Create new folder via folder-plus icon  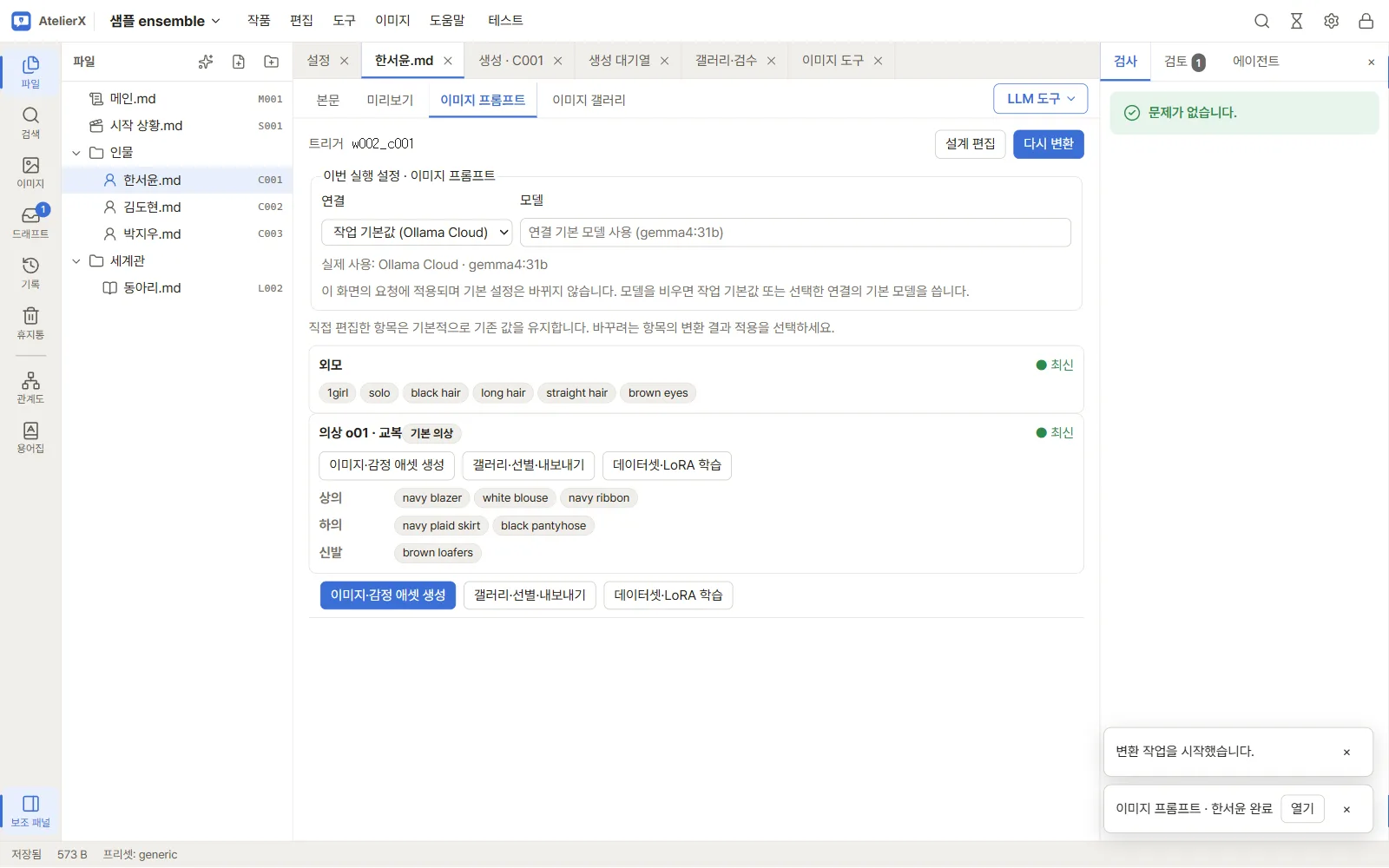coord(272,62)
